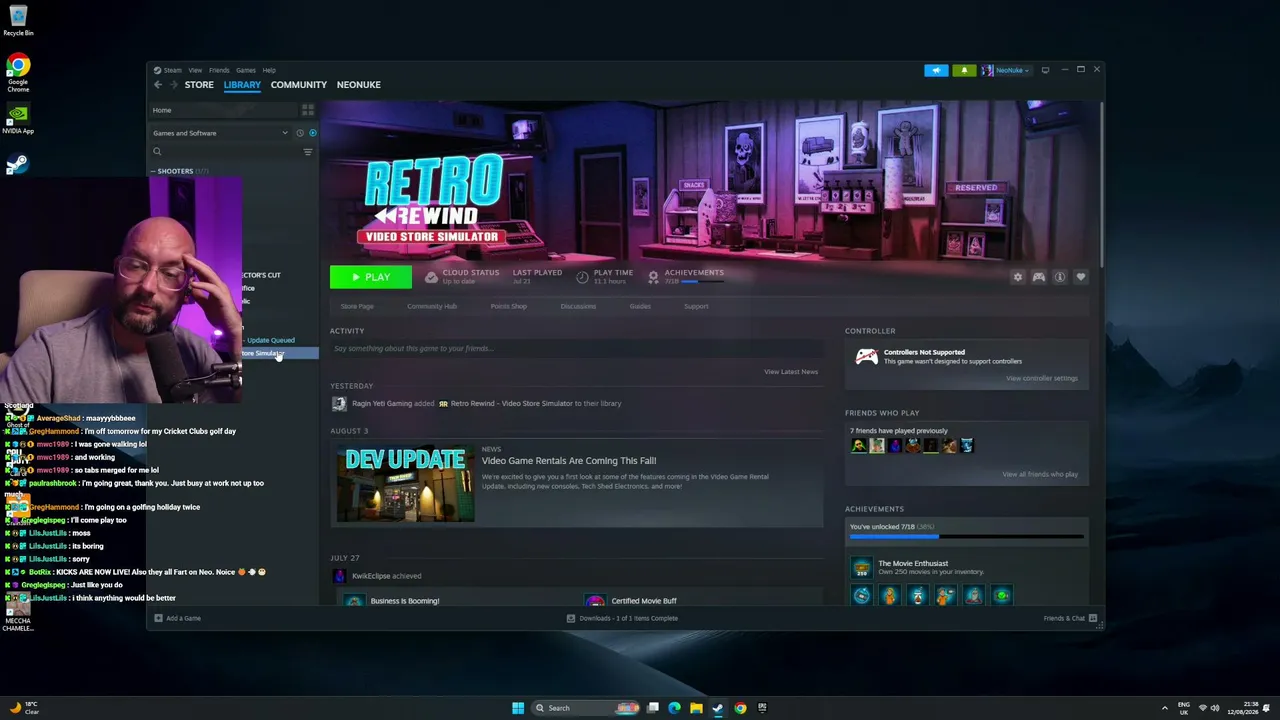
Task: Switch to the LIBRARY tab
Action: point(242,85)
